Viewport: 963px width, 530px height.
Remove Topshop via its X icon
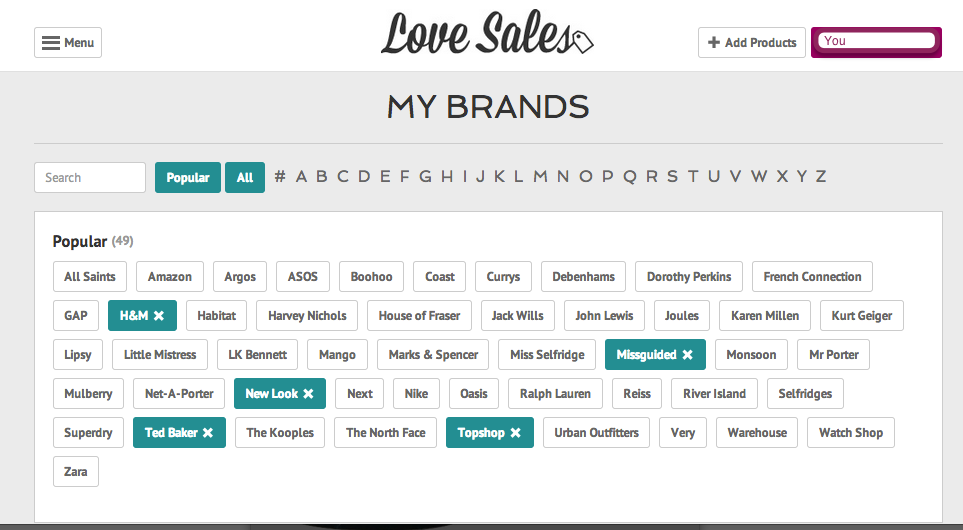coord(516,433)
